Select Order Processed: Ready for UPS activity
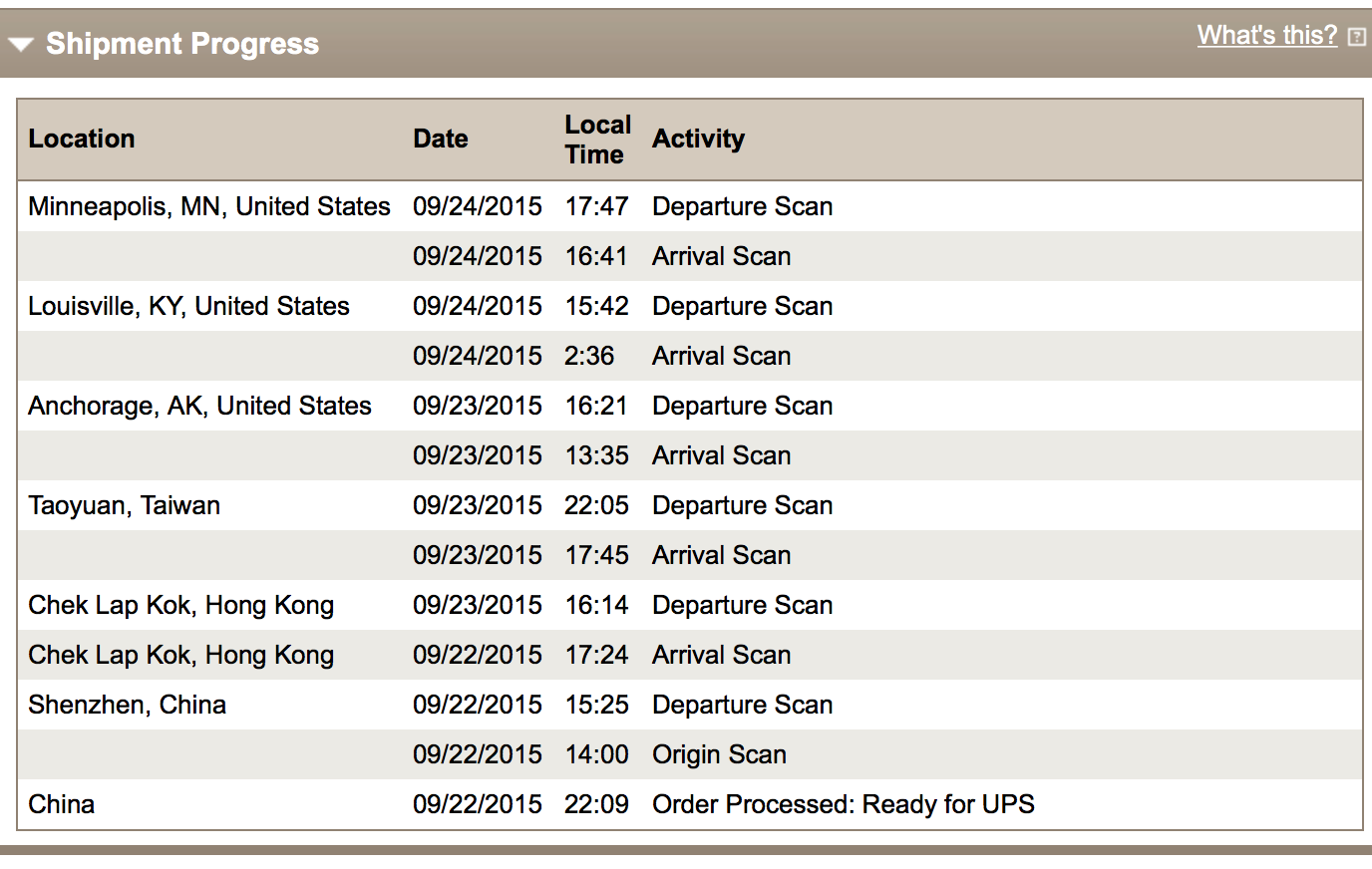This screenshot has height=869, width=1372. [x=844, y=804]
